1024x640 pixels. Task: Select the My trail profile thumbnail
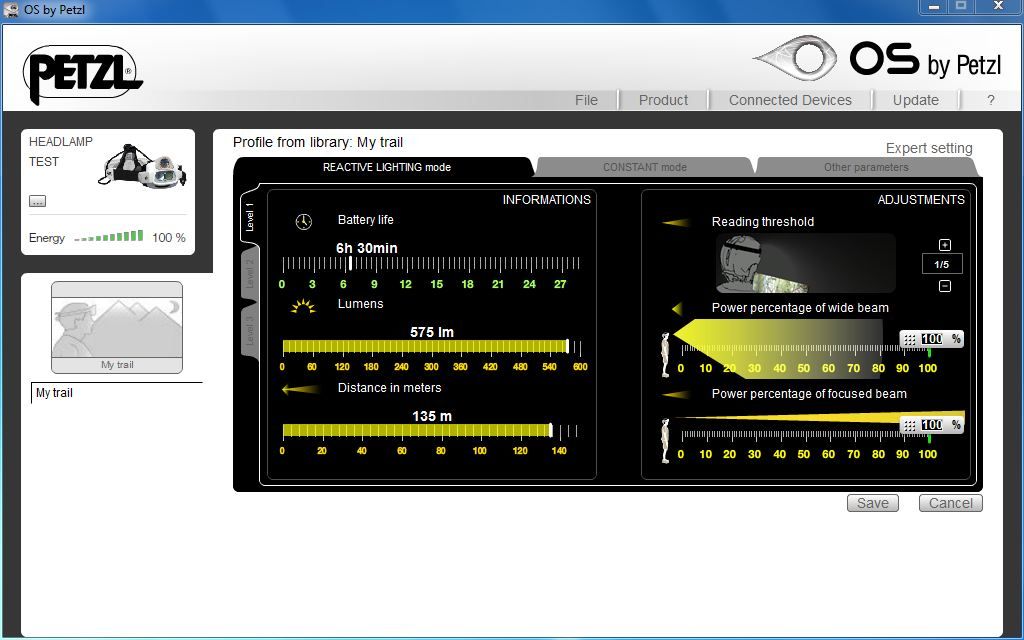point(117,327)
